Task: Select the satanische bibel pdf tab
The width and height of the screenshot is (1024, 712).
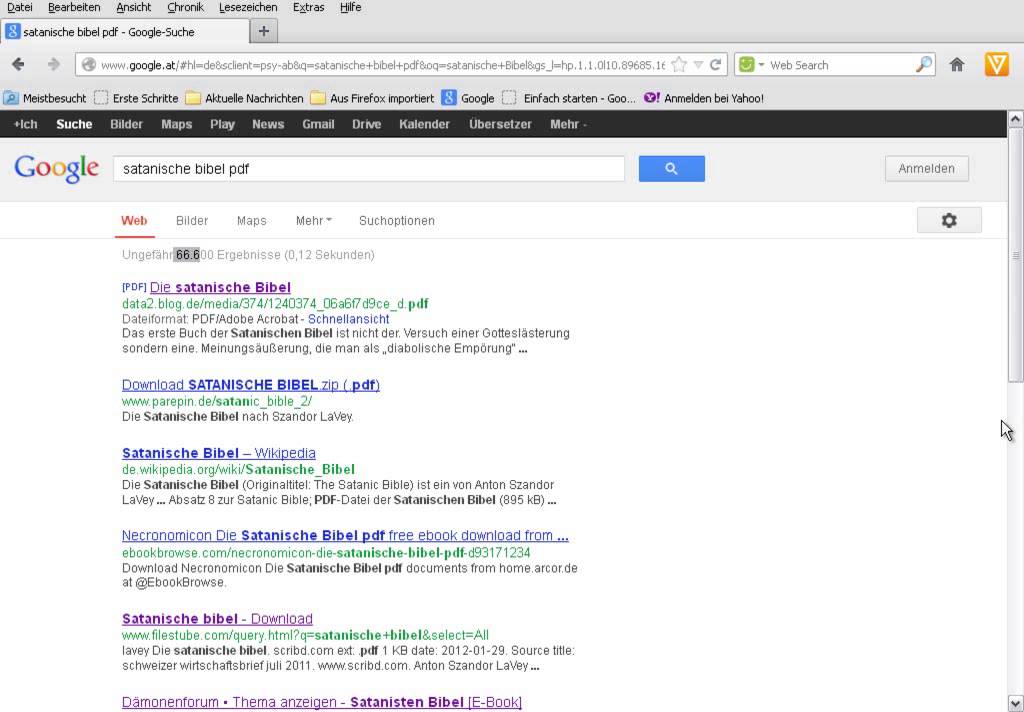Action: (x=125, y=31)
